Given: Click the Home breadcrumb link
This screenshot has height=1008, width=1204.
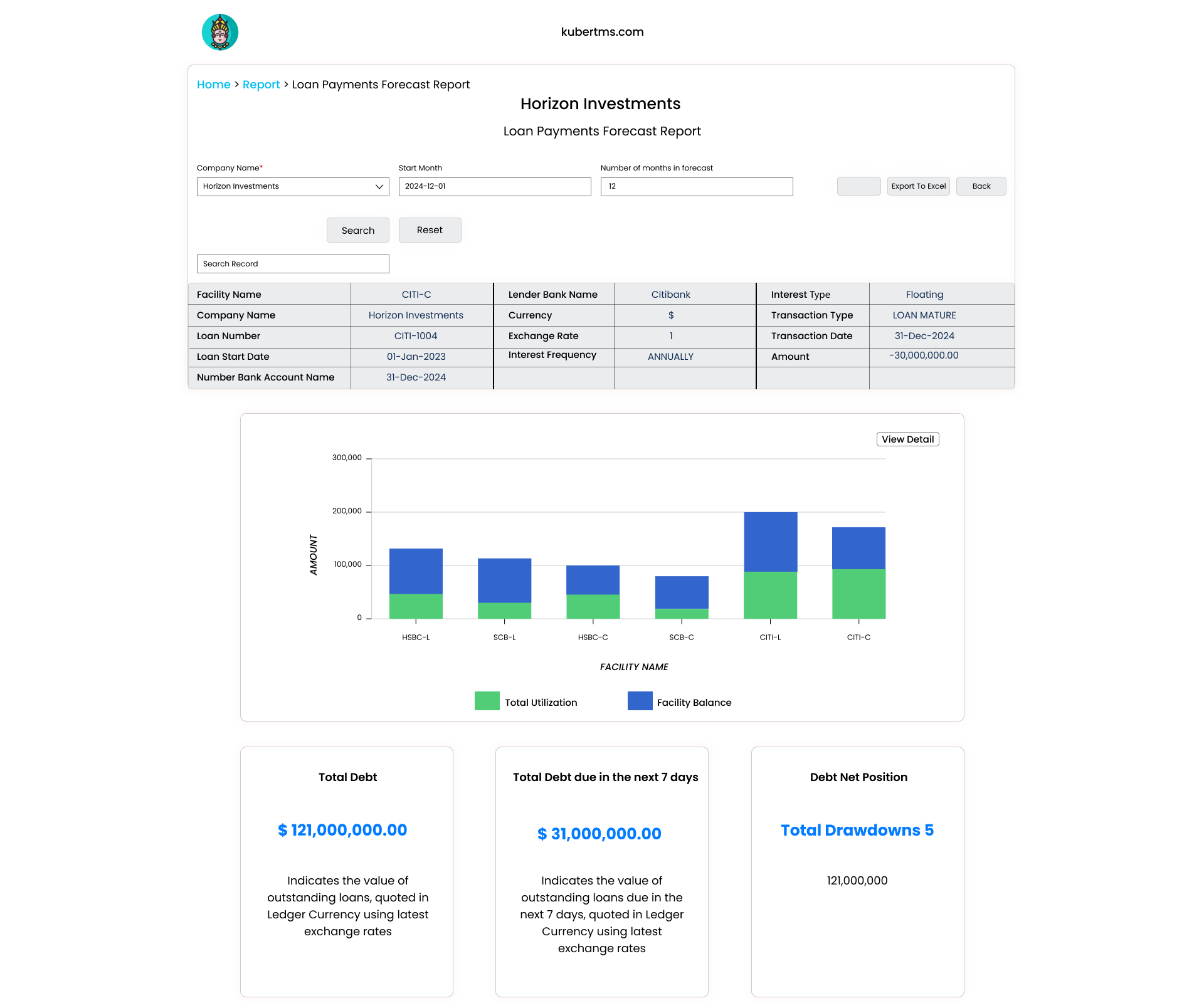Looking at the screenshot, I should (213, 85).
